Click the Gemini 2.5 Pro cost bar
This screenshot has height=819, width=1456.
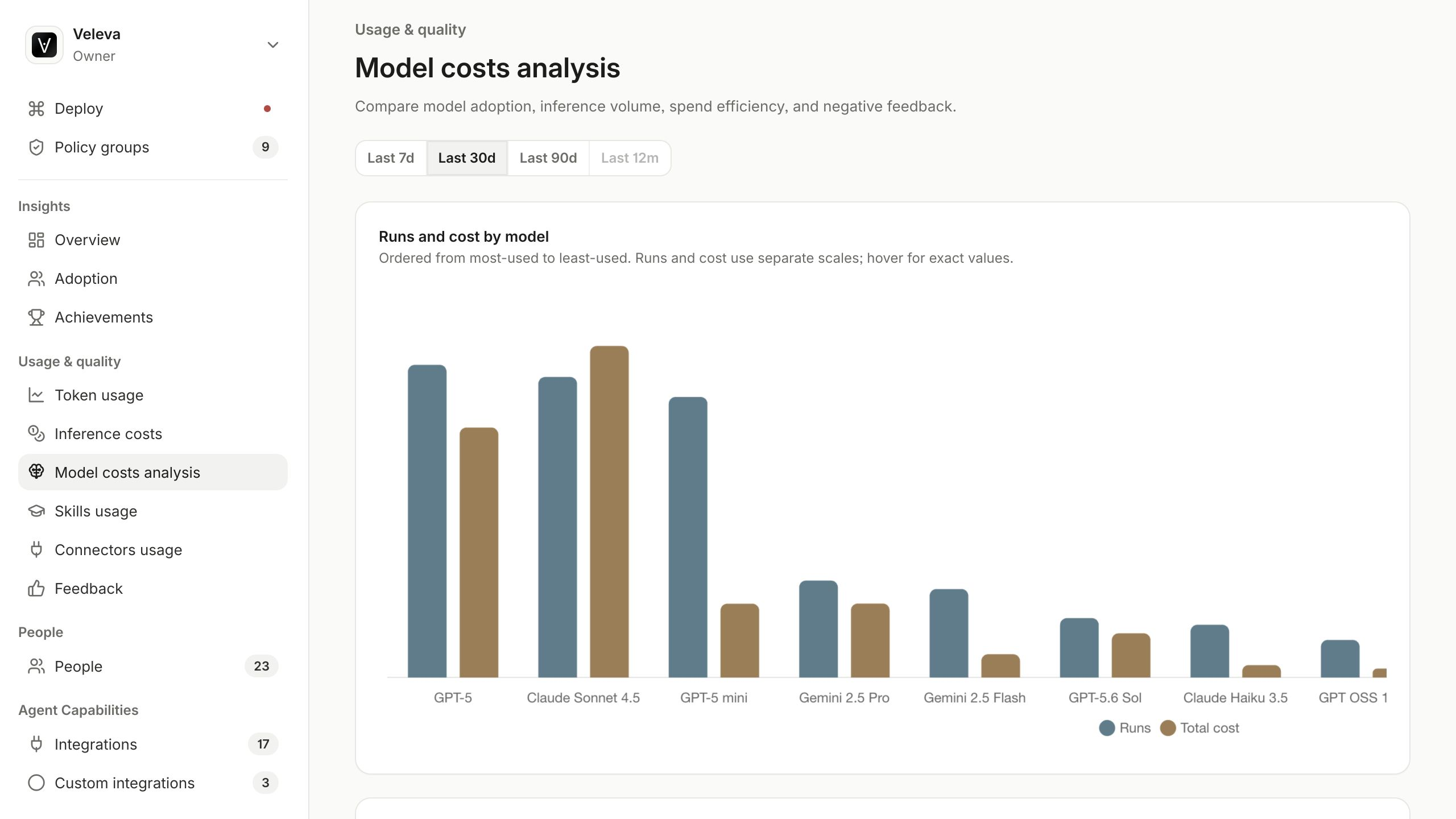[x=870, y=640]
